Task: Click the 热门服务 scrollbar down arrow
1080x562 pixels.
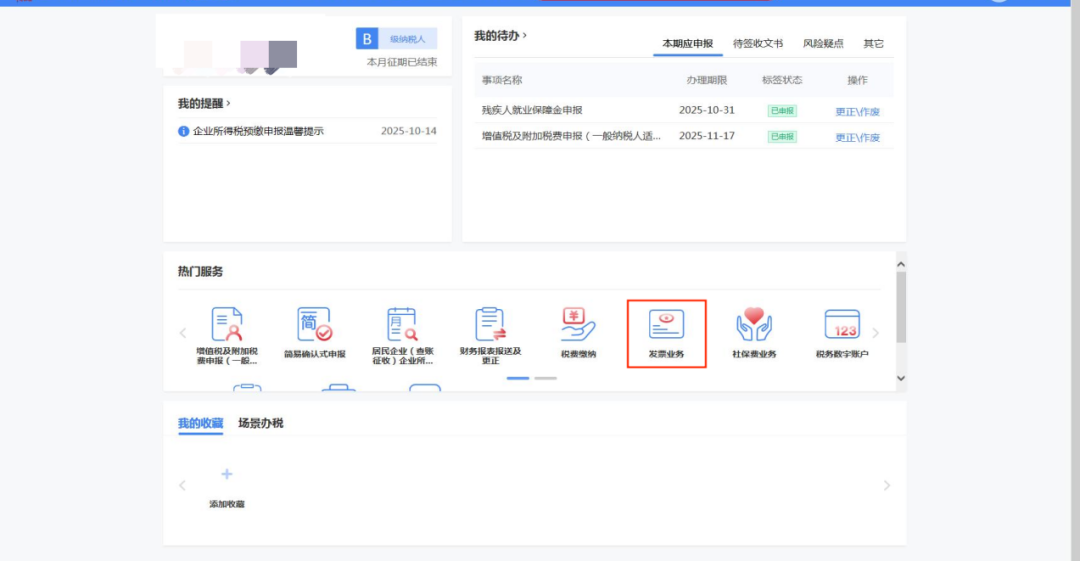Action: click(x=901, y=378)
